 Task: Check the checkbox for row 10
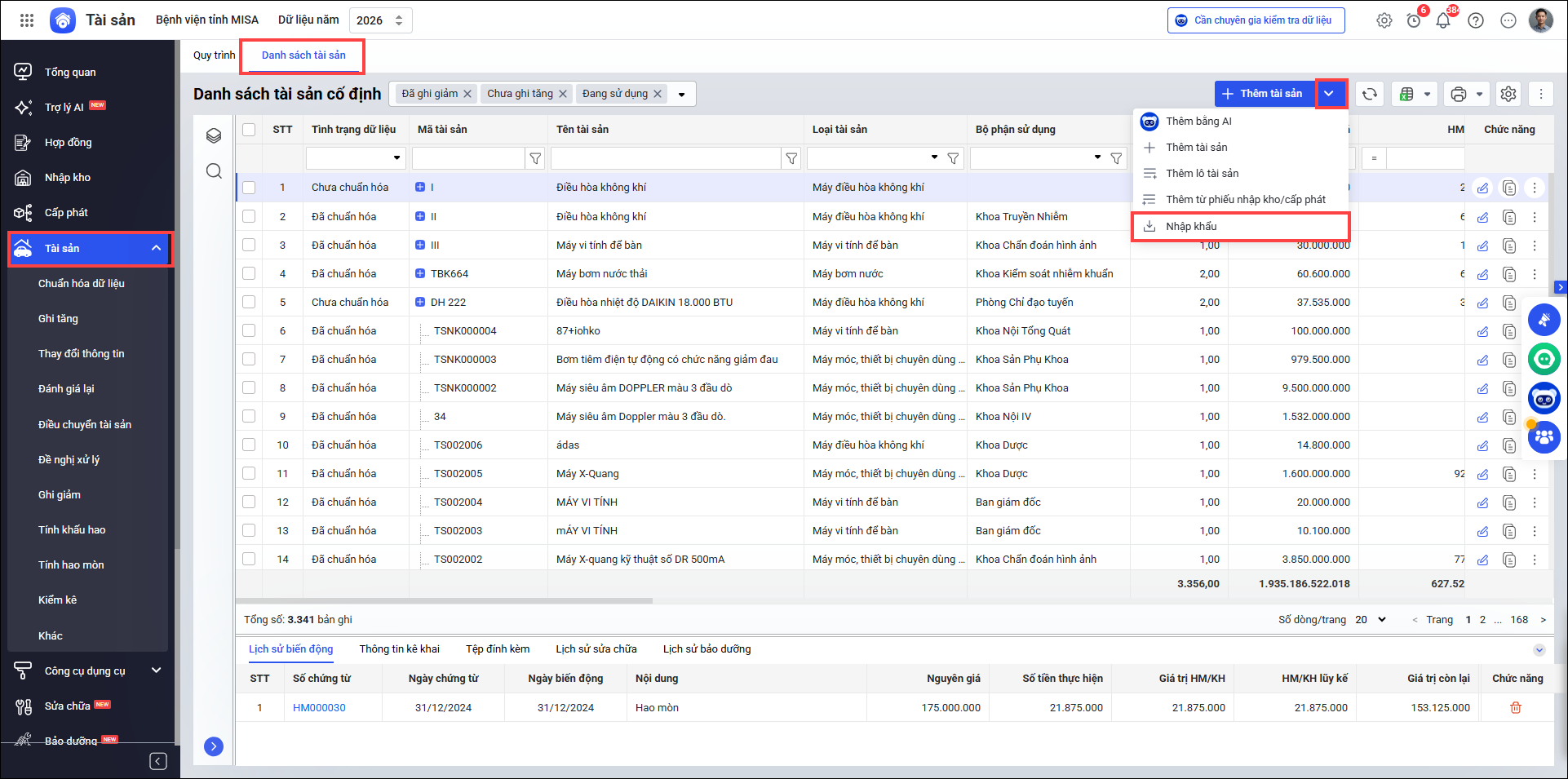click(x=249, y=445)
